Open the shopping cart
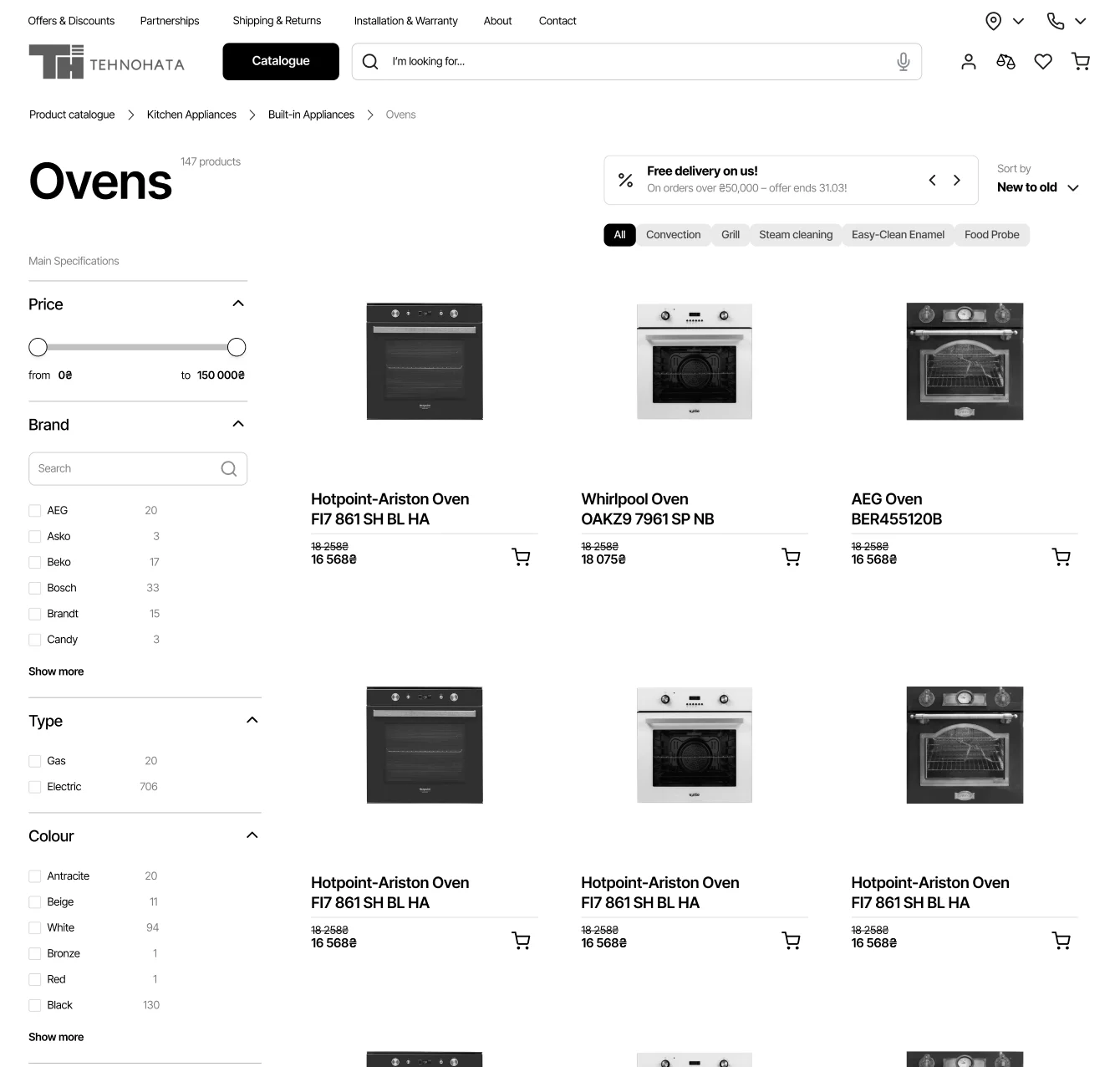 (x=1081, y=61)
